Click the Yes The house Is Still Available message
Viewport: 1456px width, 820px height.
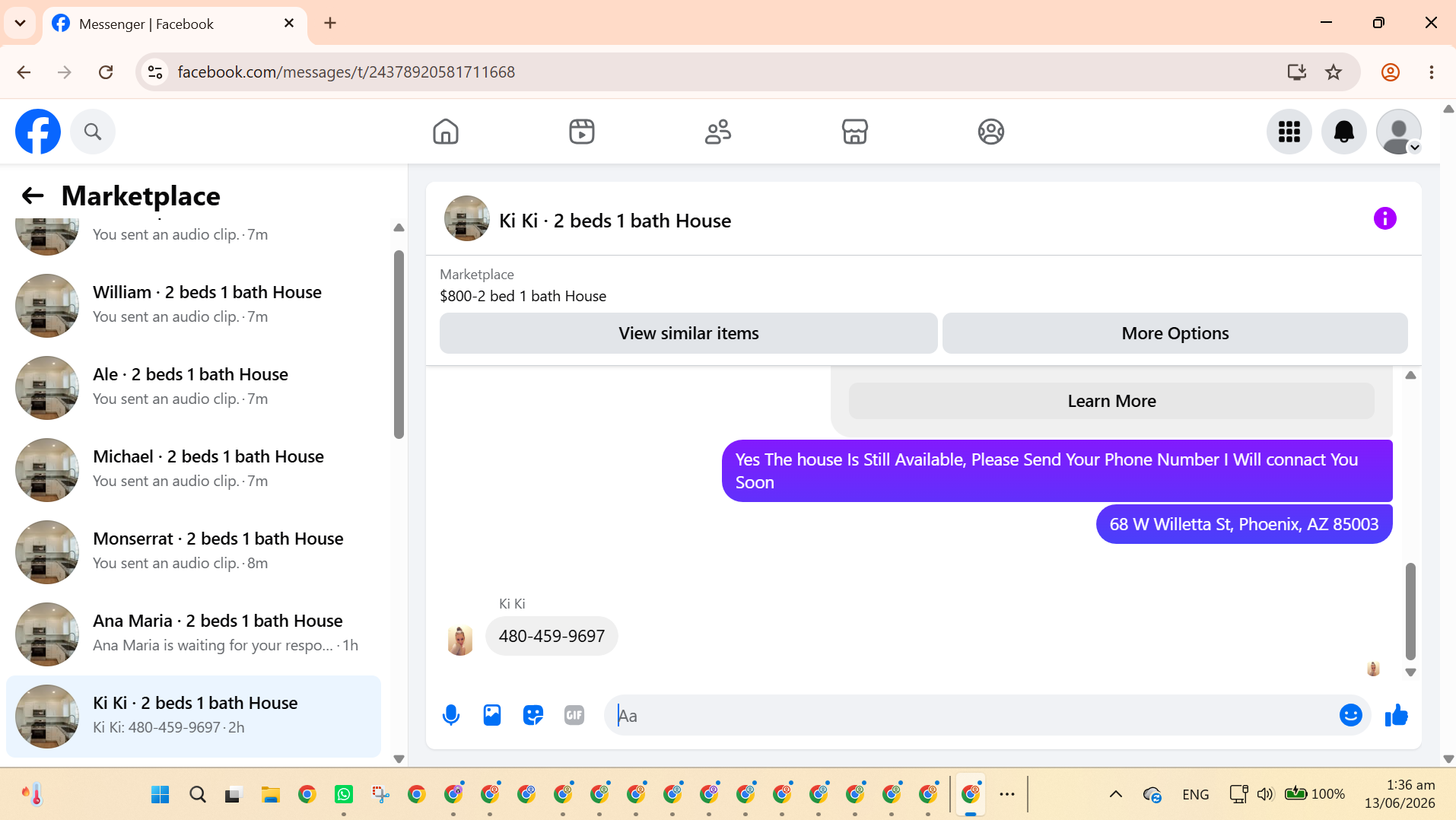point(1057,471)
